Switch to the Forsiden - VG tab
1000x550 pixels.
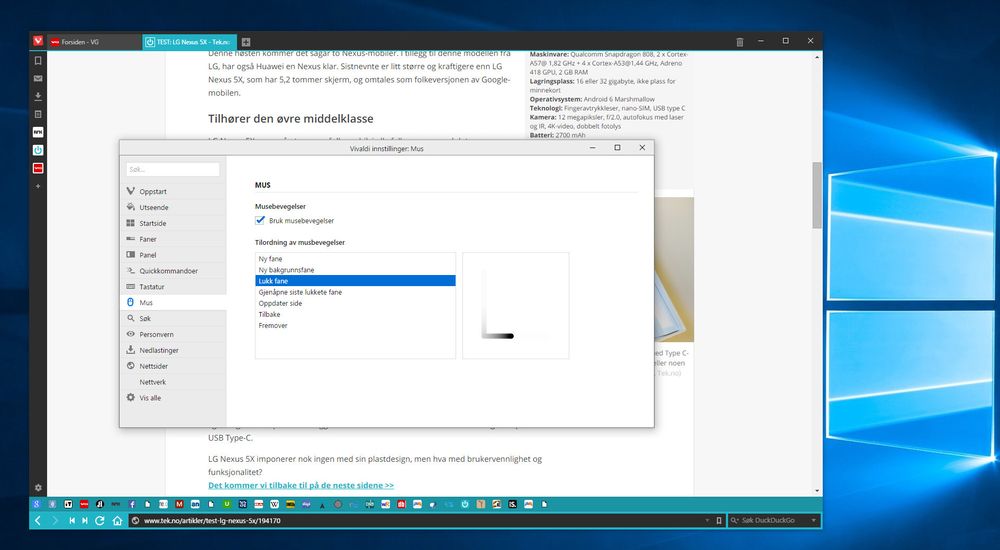pos(94,42)
